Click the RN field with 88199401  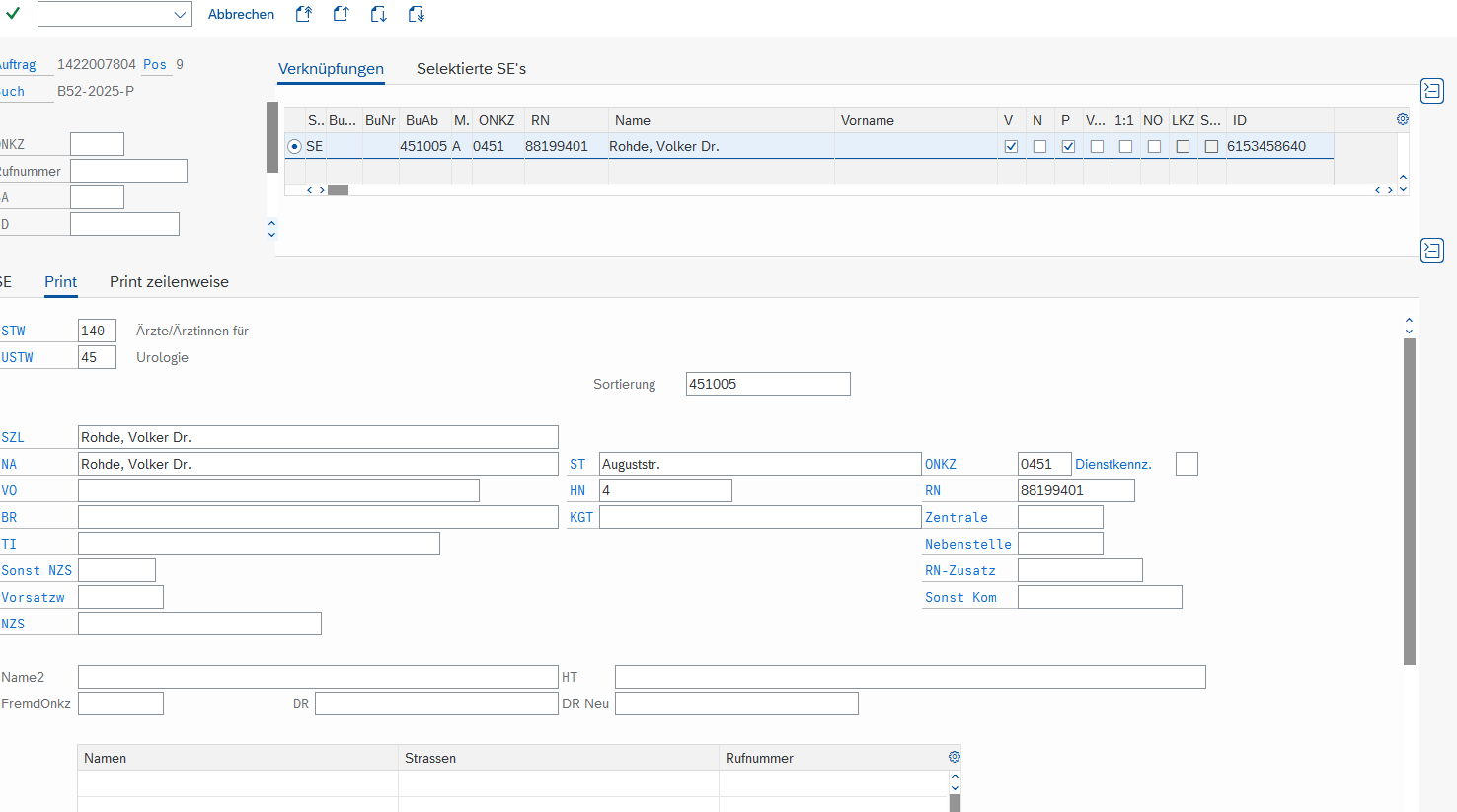click(x=1076, y=490)
